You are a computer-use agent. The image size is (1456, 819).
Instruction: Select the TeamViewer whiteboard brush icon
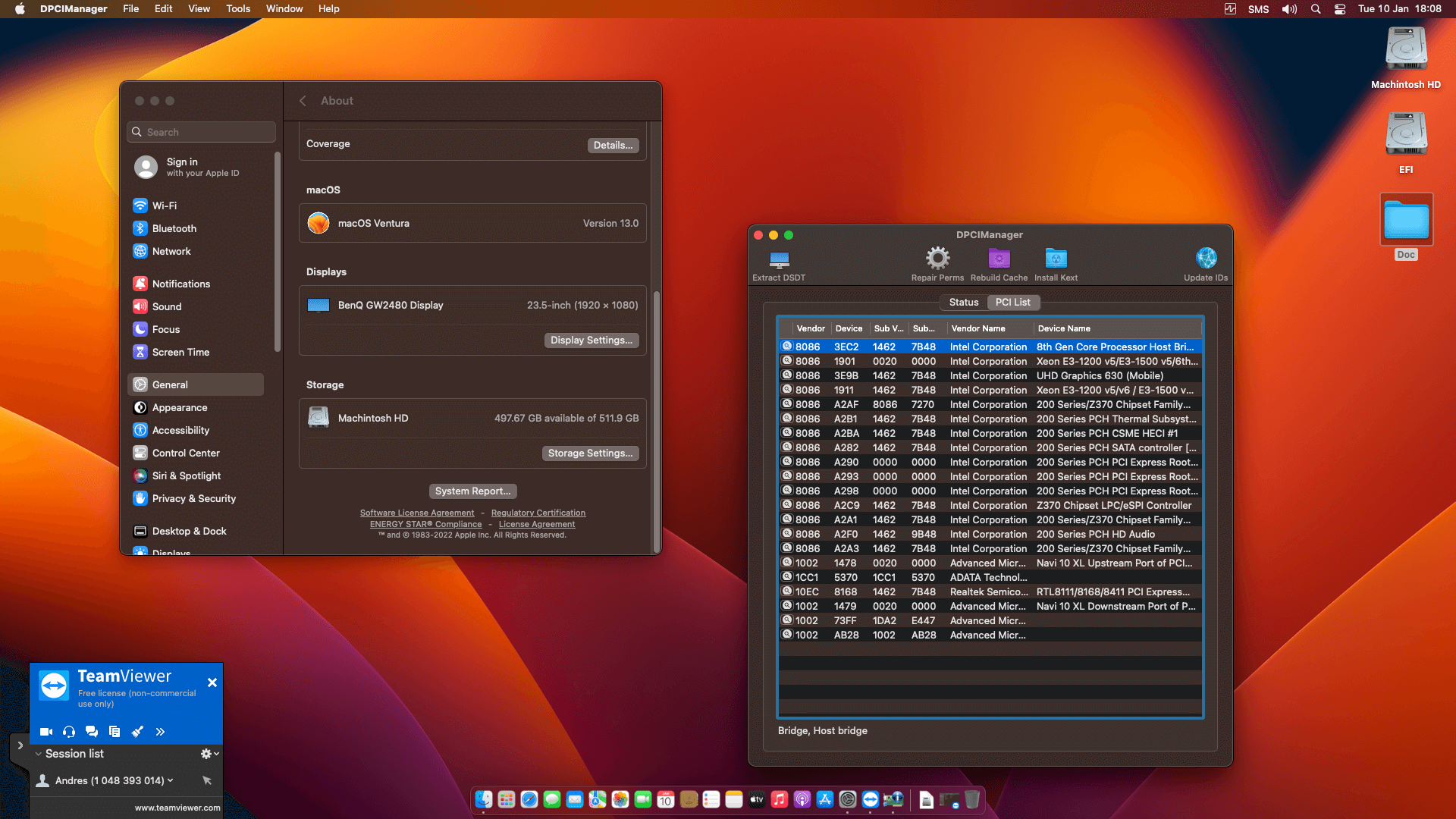[137, 732]
